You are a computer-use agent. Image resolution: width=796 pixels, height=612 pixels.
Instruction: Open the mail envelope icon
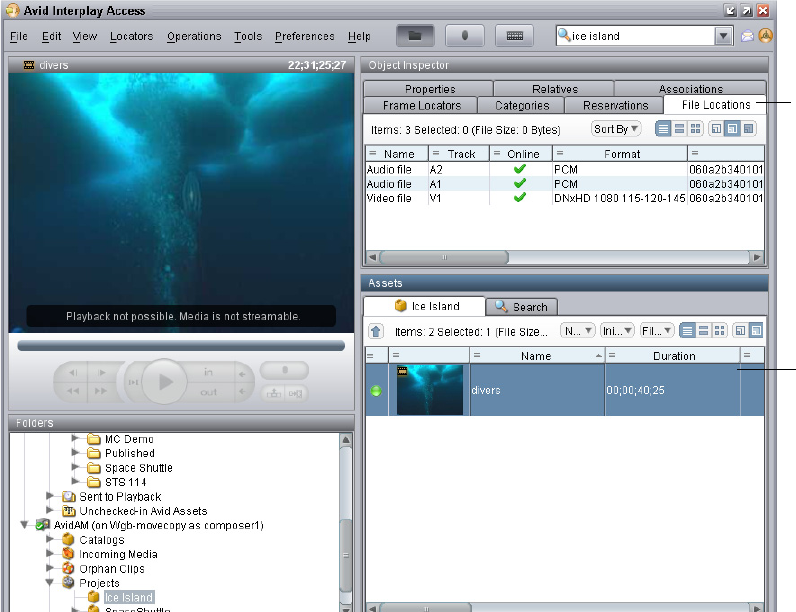coord(747,36)
